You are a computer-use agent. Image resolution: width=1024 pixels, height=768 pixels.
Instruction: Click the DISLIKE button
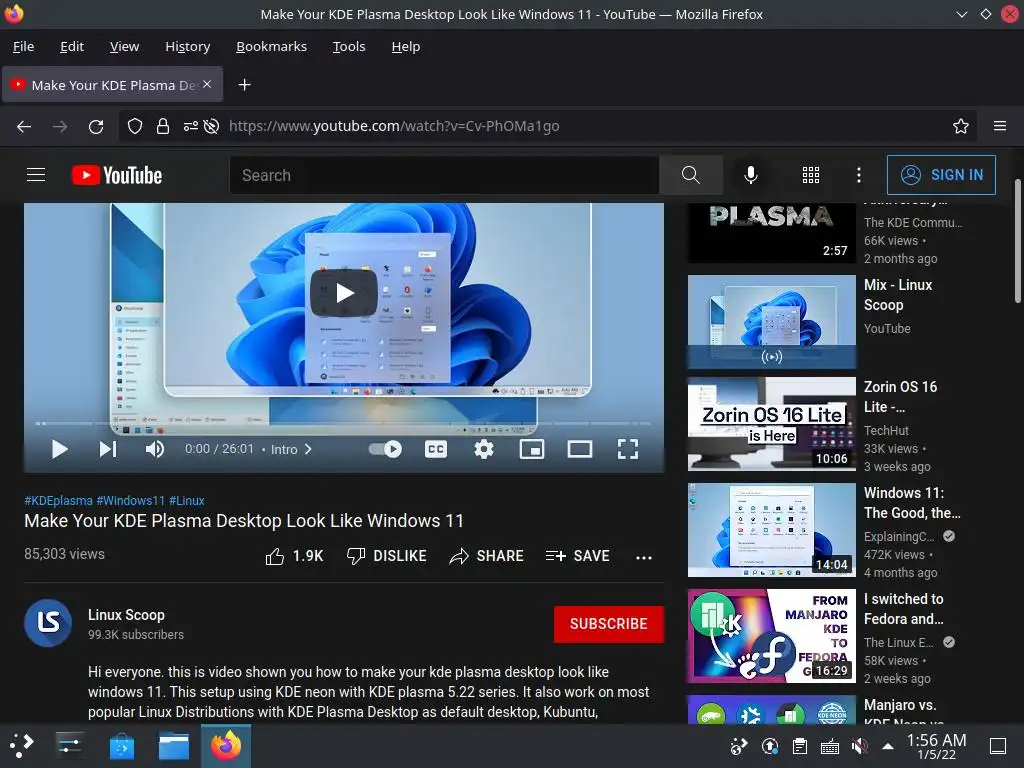pyautogui.click(x=387, y=556)
